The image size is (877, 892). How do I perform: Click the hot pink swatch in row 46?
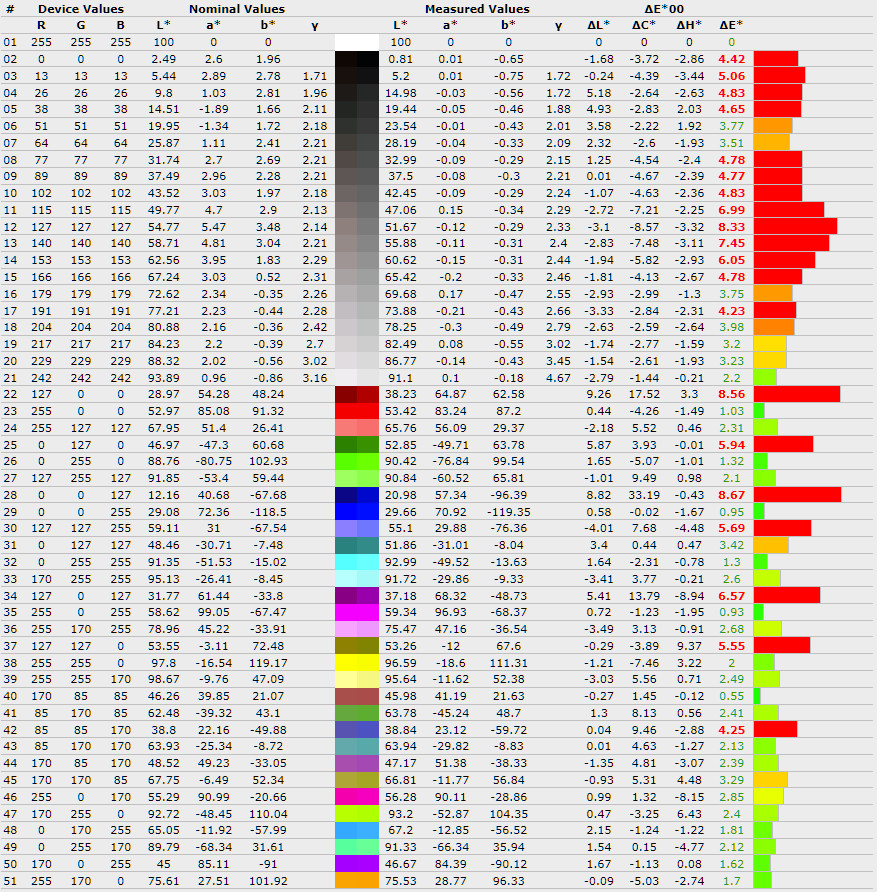(357, 797)
